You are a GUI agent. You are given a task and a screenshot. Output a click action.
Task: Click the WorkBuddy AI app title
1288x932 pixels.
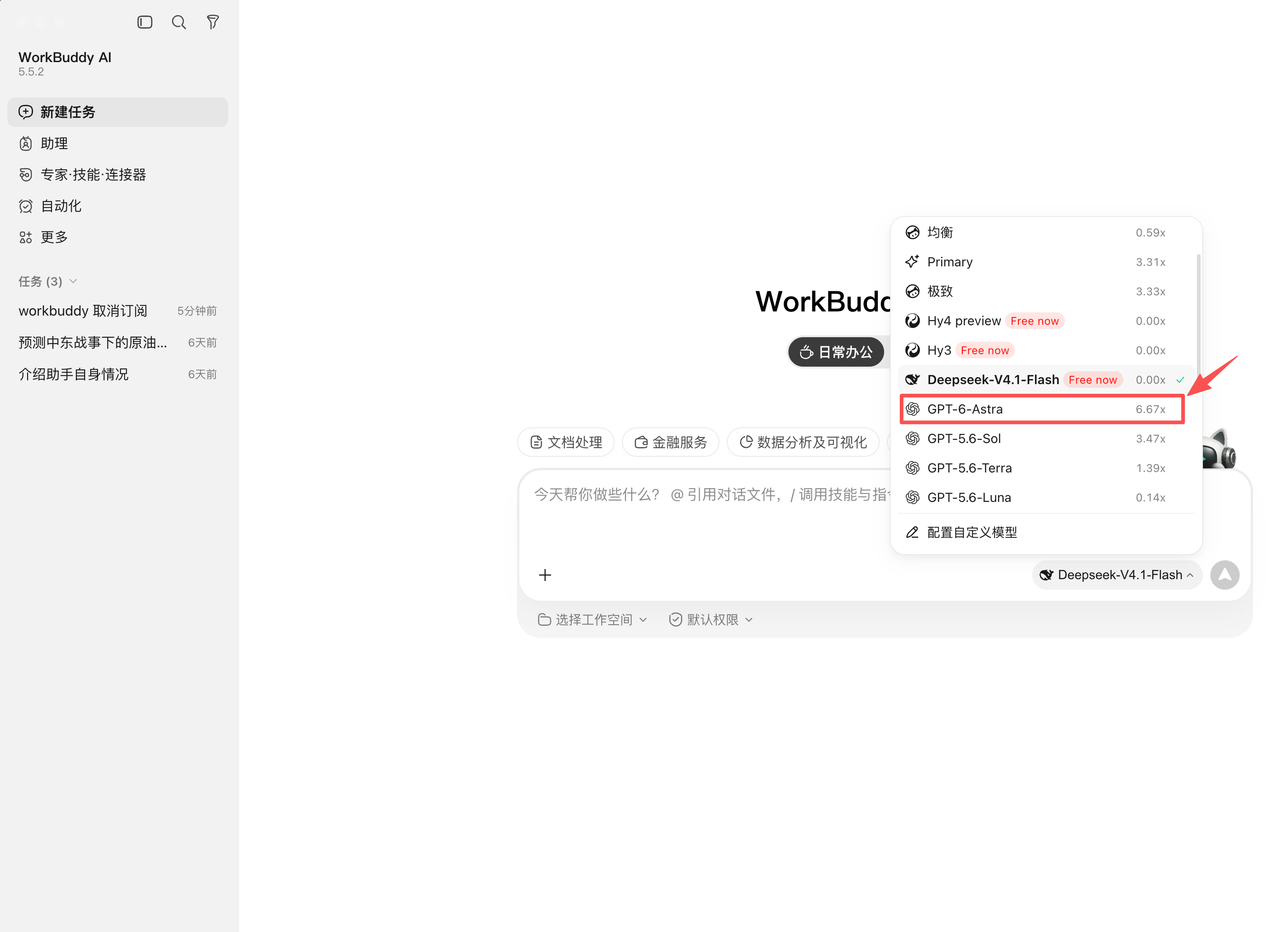65,58
